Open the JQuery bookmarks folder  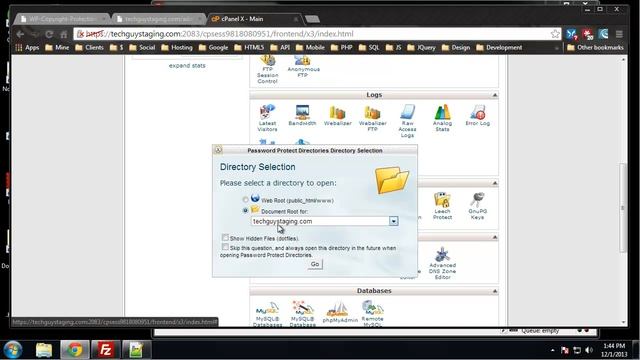tap(421, 48)
